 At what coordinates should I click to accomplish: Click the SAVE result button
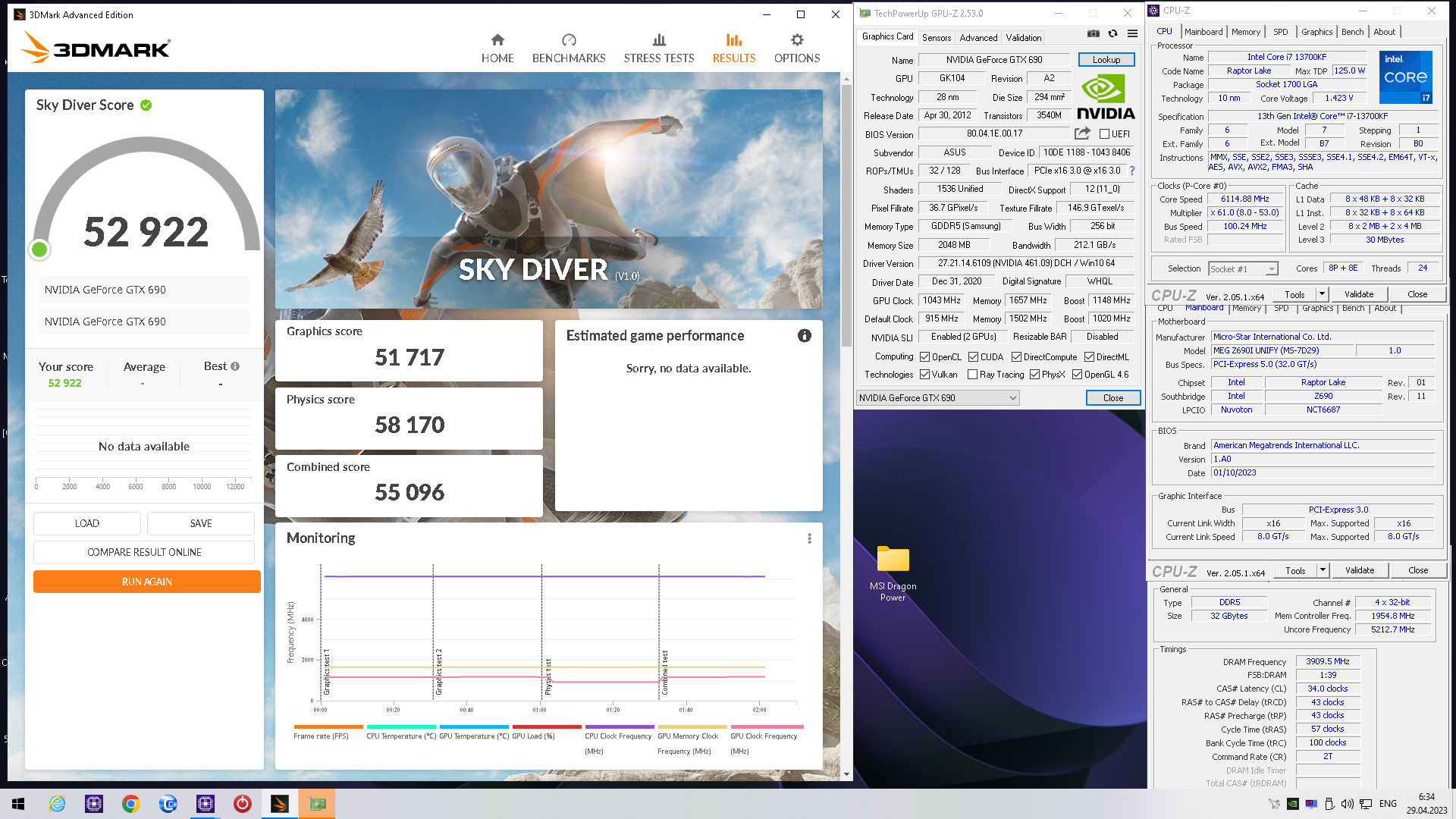tap(201, 523)
